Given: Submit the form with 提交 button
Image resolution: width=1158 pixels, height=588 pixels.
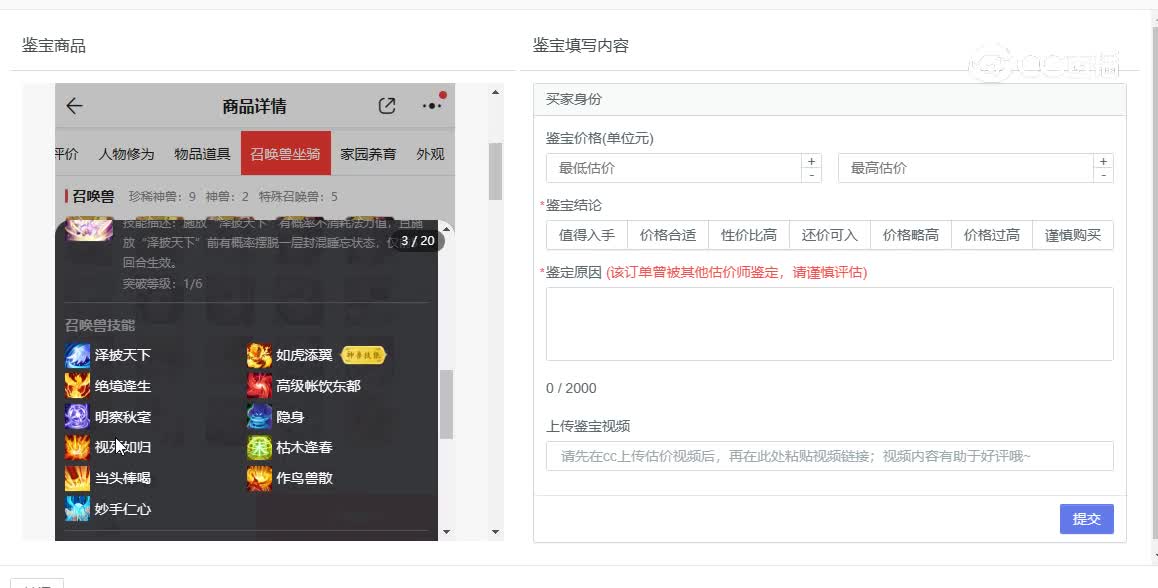Looking at the screenshot, I should click(x=1086, y=519).
